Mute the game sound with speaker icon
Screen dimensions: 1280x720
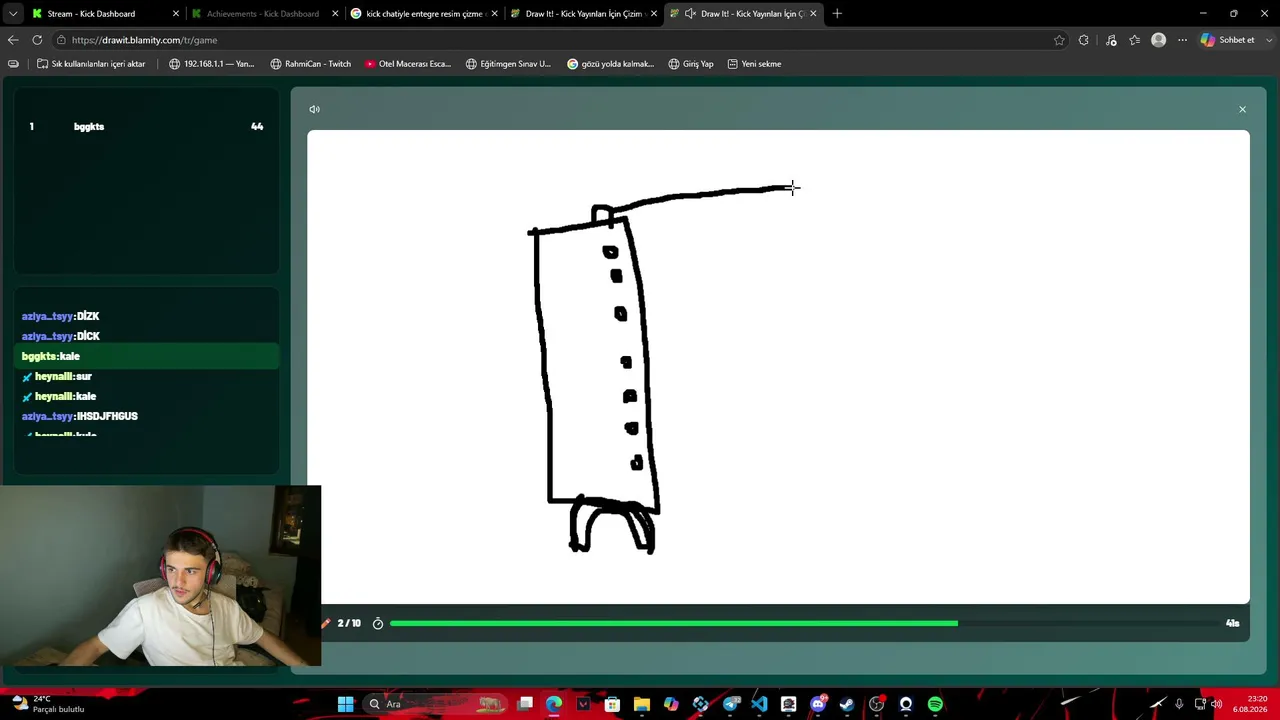coord(314,109)
